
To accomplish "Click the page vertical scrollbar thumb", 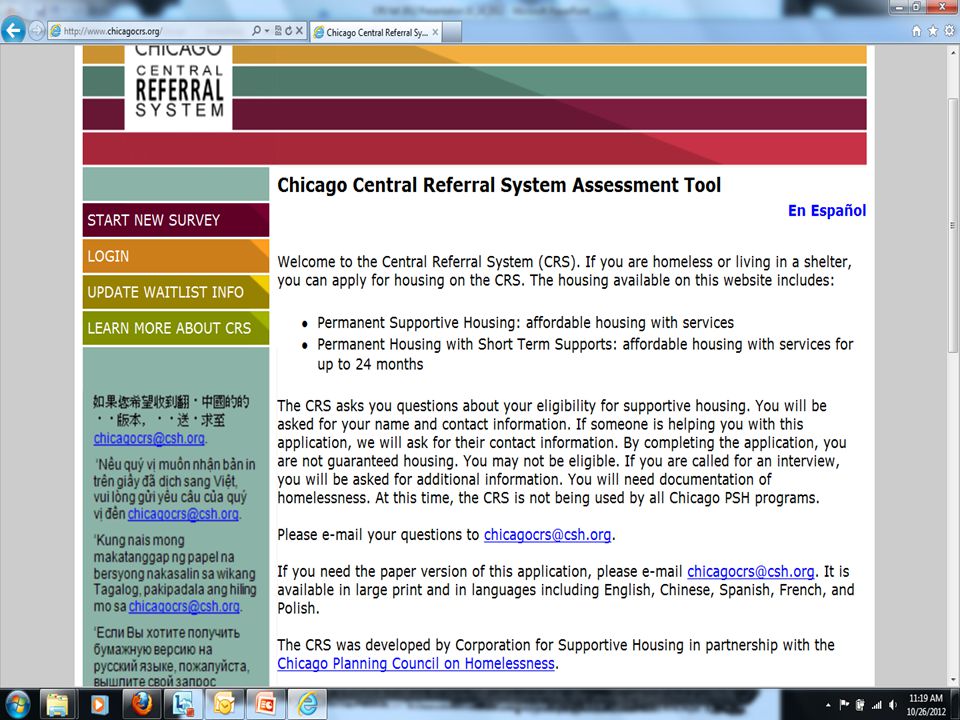I will pos(952,225).
